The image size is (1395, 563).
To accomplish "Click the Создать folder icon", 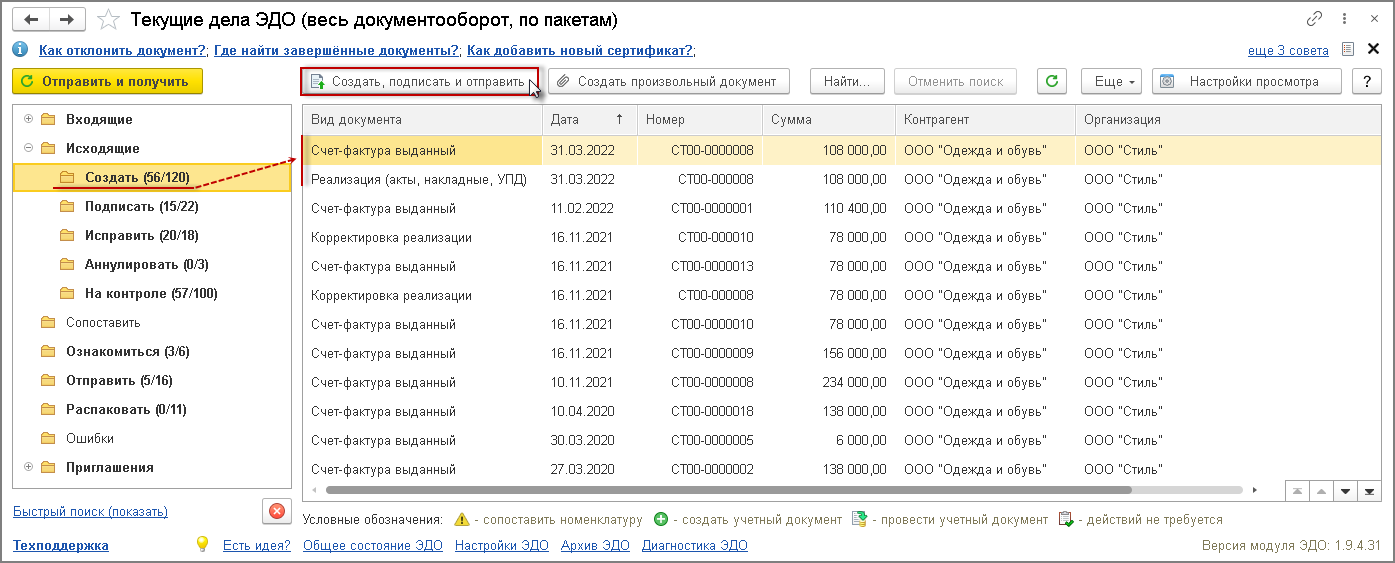I will click(68, 177).
